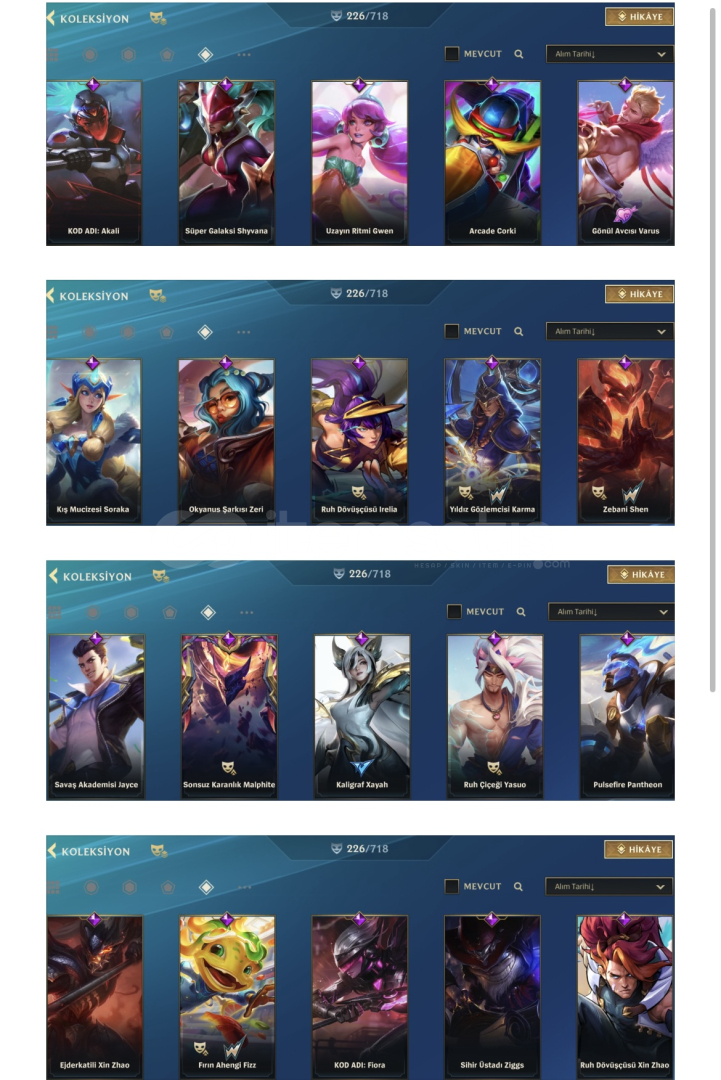
Task: Select pentagon filter tab above Sonsuz Karanlık Malphite
Action: click(170, 612)
